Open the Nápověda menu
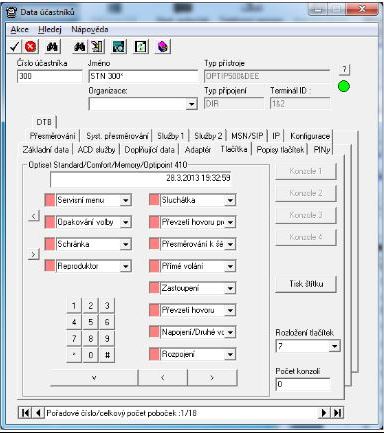 pyautogui.click(x=90, y=30)
